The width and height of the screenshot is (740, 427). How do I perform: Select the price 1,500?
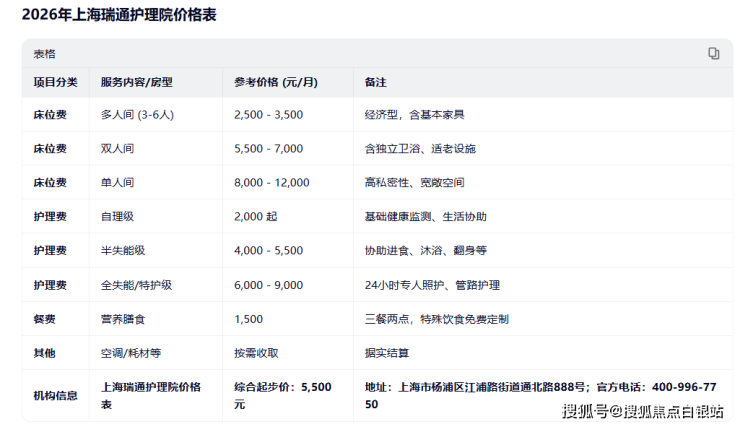coord(248,319)
